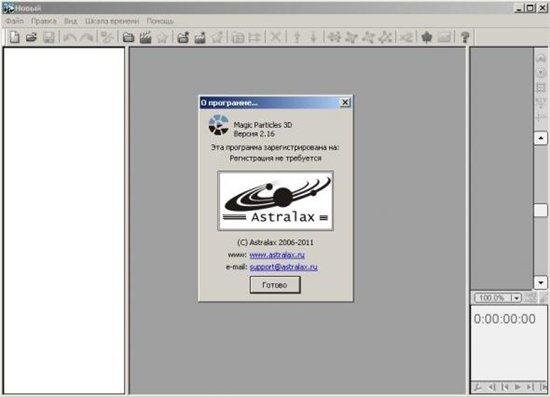
Task: Click the redo arrow toolbar icon
Action: pos(86,37)
